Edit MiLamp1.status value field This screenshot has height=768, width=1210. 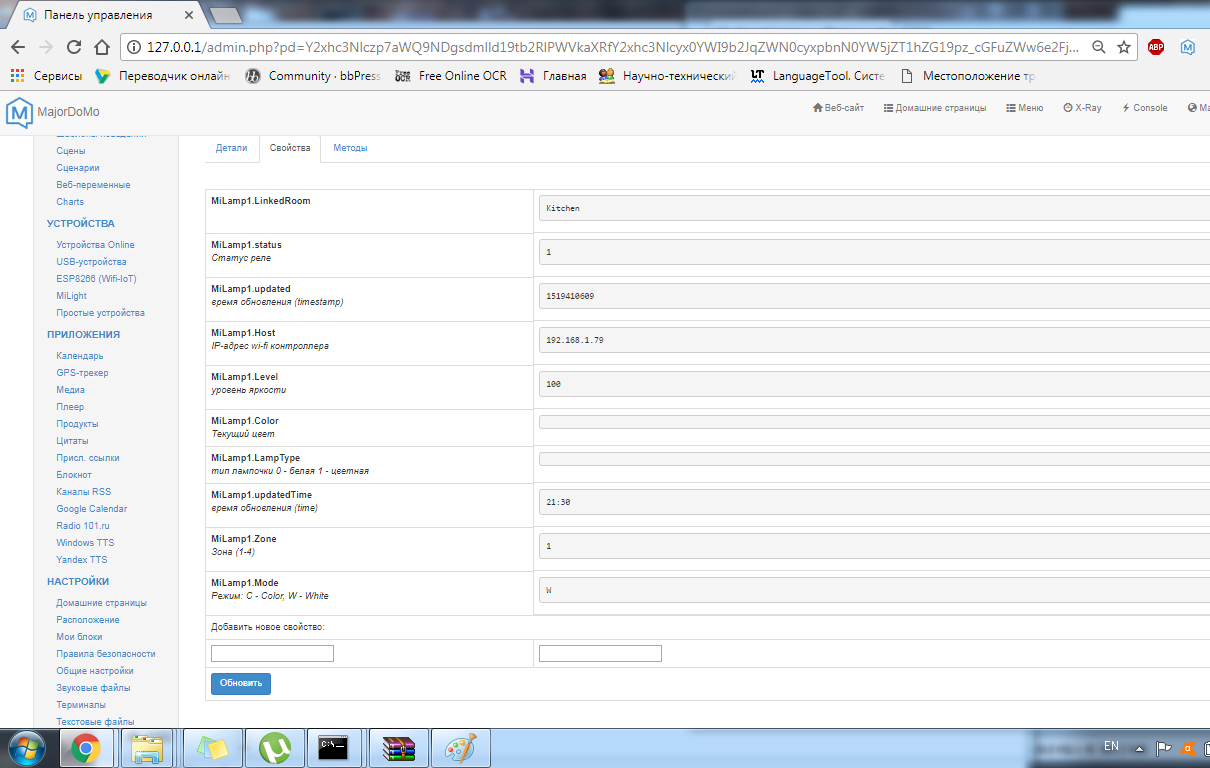point(874,252)
